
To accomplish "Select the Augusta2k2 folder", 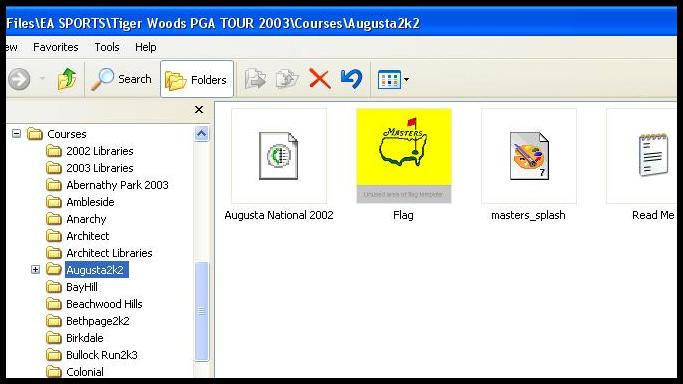I will tap(97, 270).
